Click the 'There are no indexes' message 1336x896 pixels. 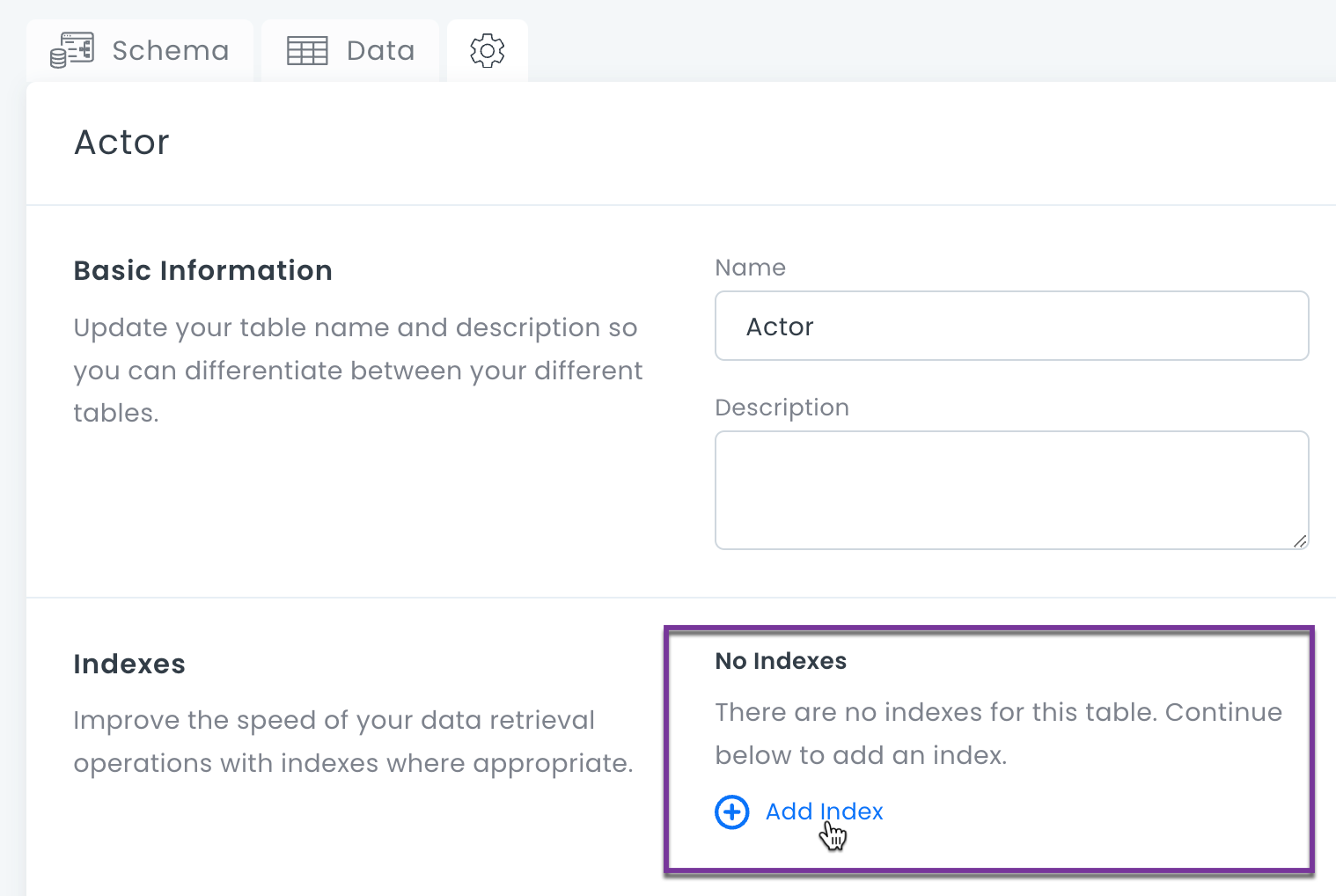997,733
